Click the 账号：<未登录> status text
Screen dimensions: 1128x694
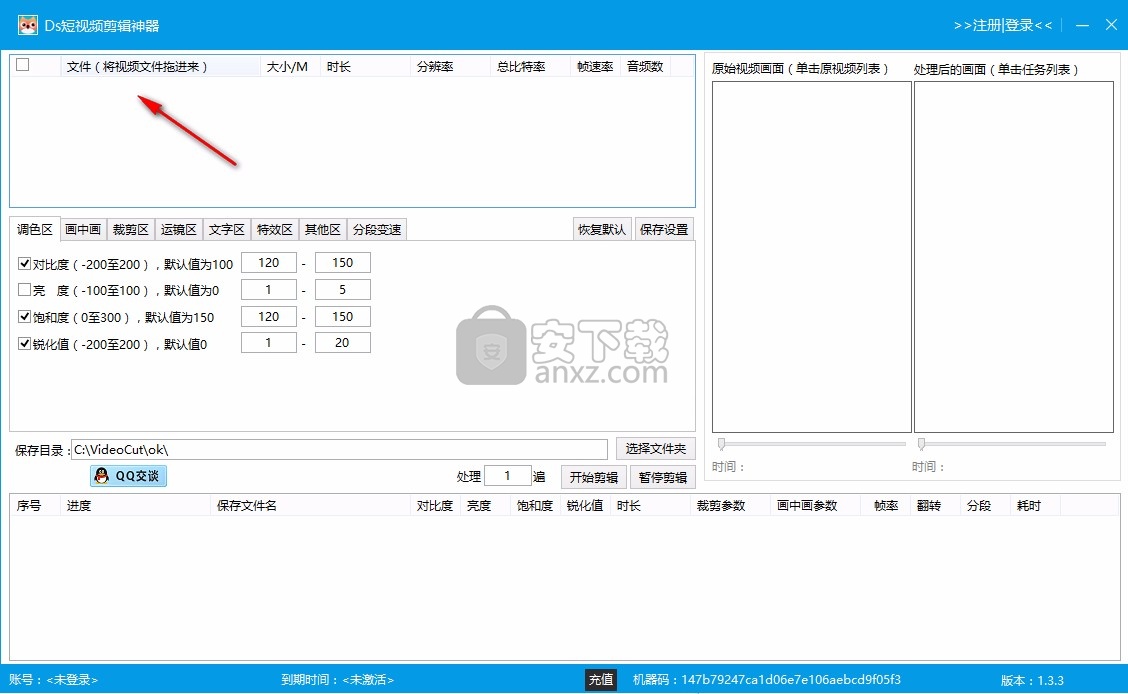coord(53,680)
